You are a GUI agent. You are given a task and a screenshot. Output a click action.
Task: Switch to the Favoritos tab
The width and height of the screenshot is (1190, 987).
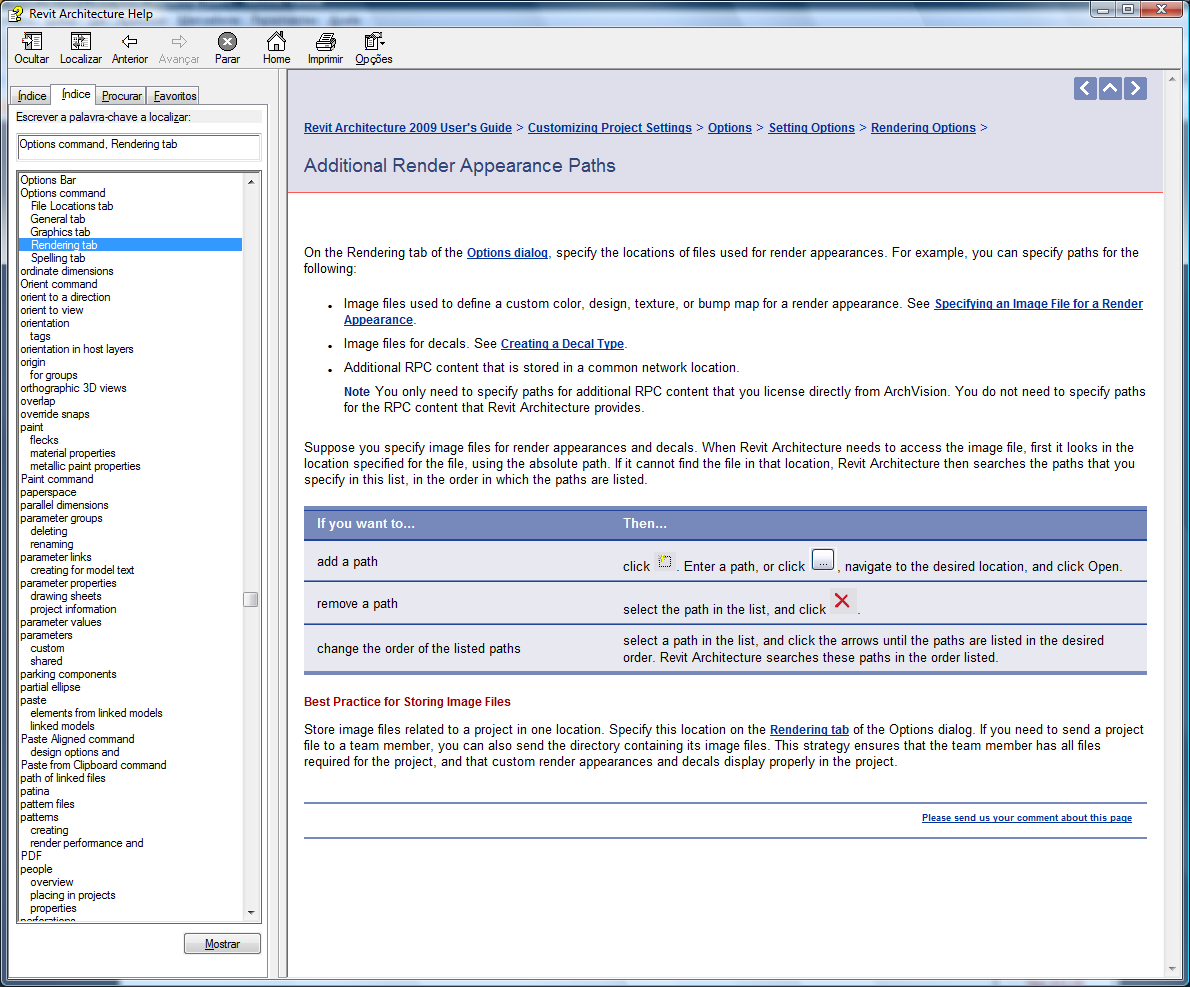click(175, 96)
